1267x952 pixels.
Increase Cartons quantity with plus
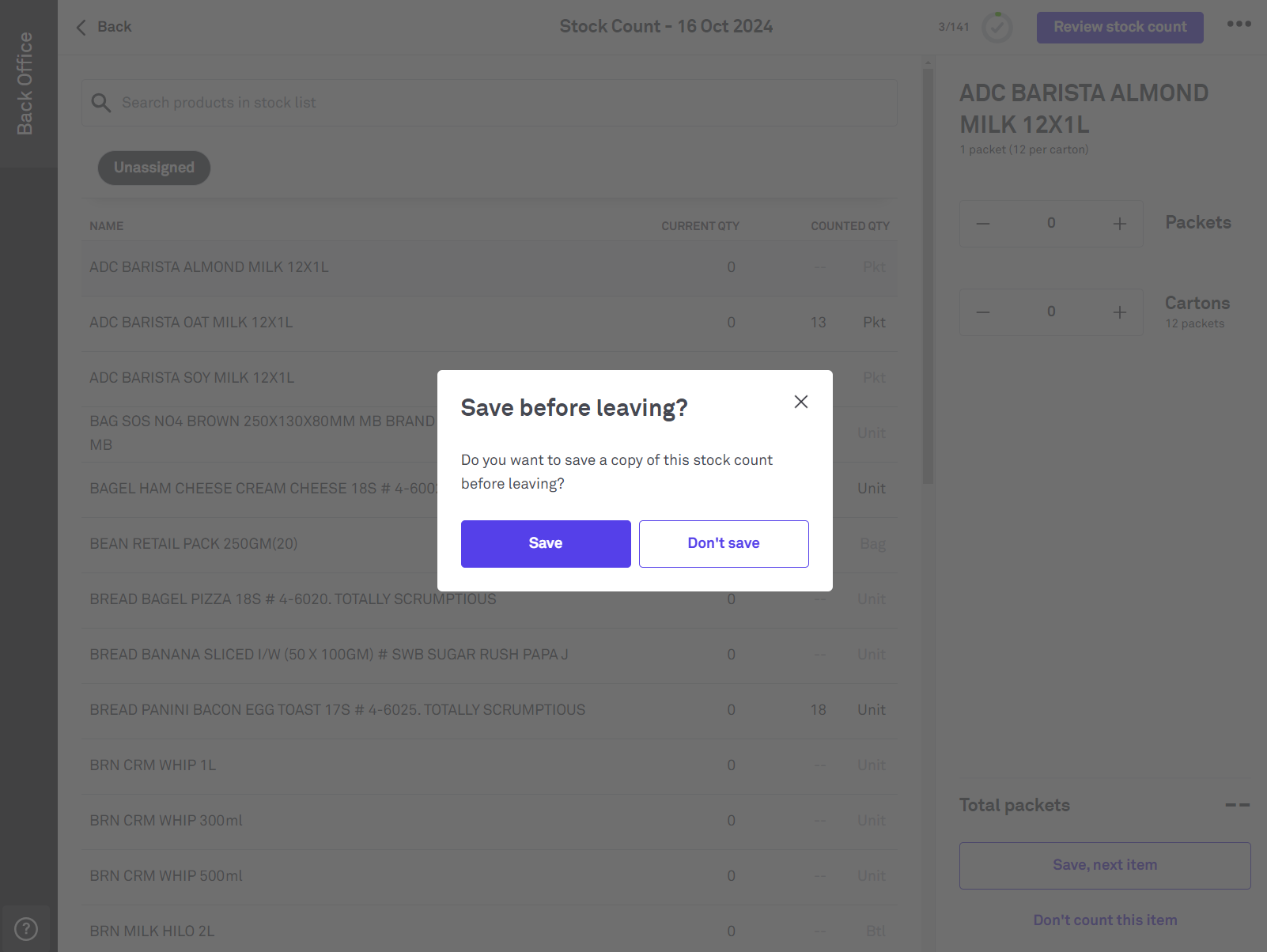tap(1120, 312)
